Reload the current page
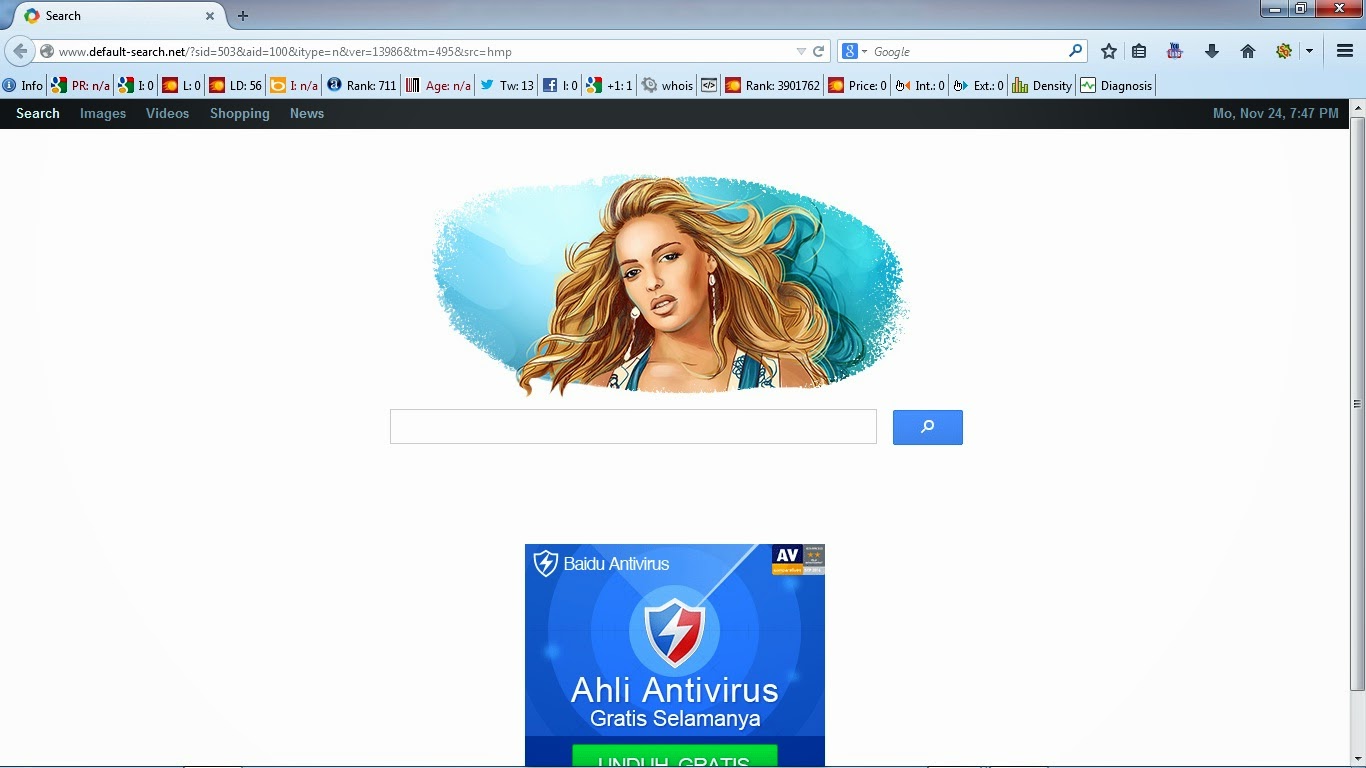The image size is (1366, 768). click(818, 52)
